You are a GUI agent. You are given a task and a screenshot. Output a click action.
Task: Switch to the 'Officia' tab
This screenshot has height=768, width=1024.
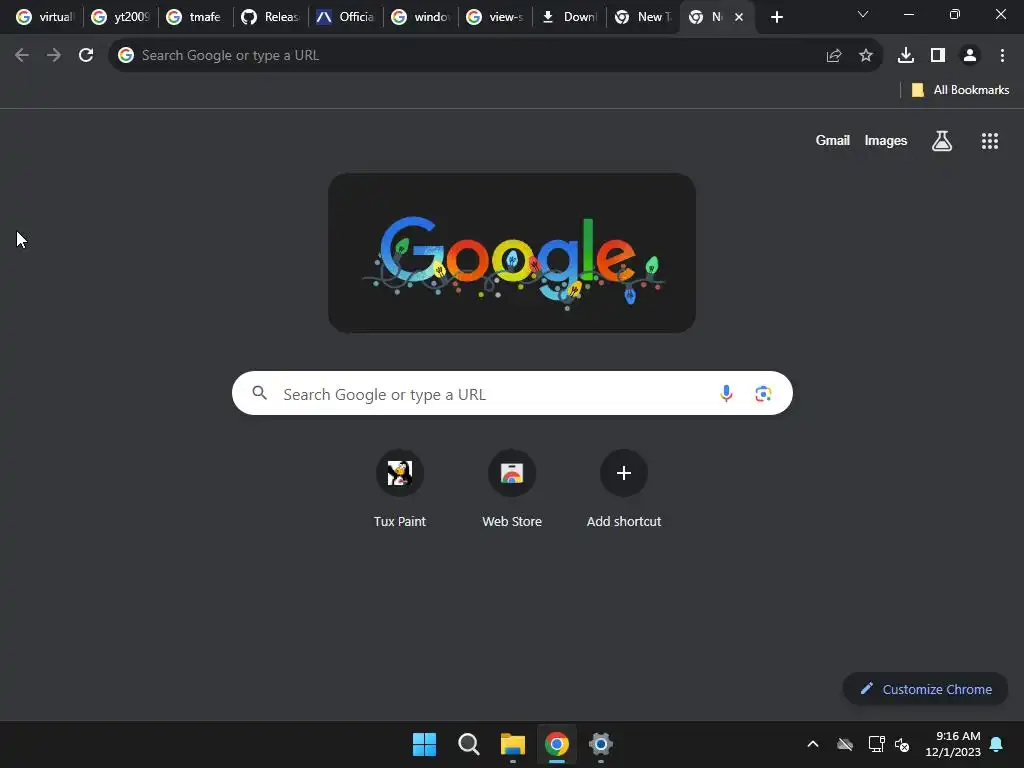point(345,18)
